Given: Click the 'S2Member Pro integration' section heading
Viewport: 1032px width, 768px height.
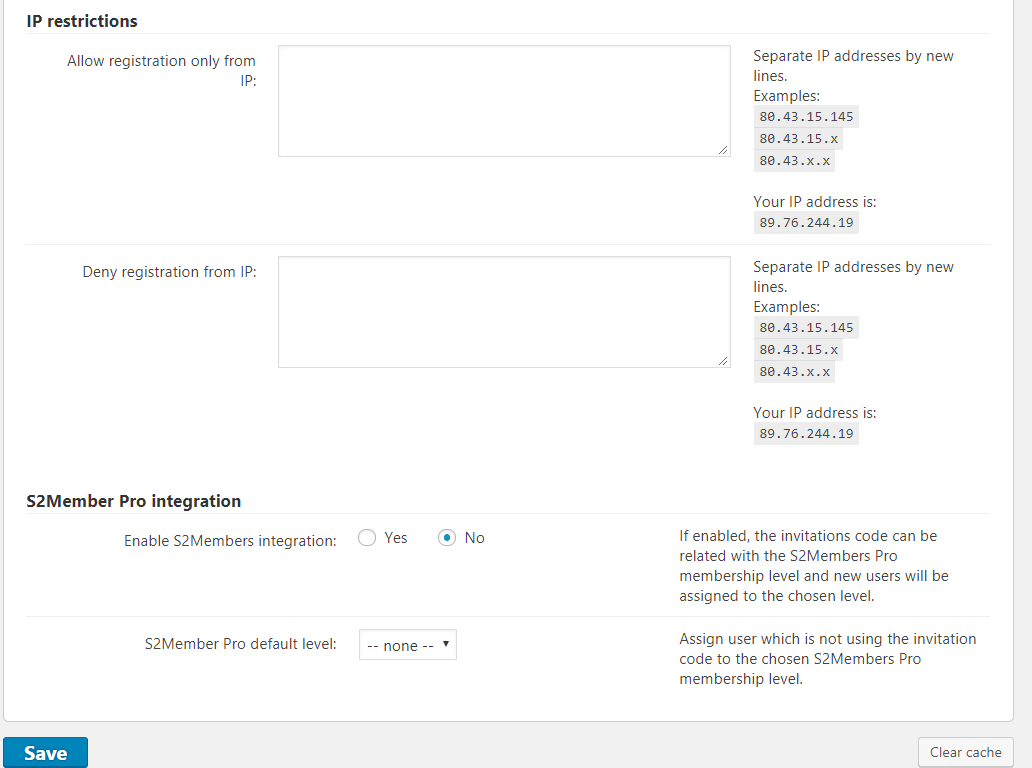Looking at the screenshot, I should (133, 501).
